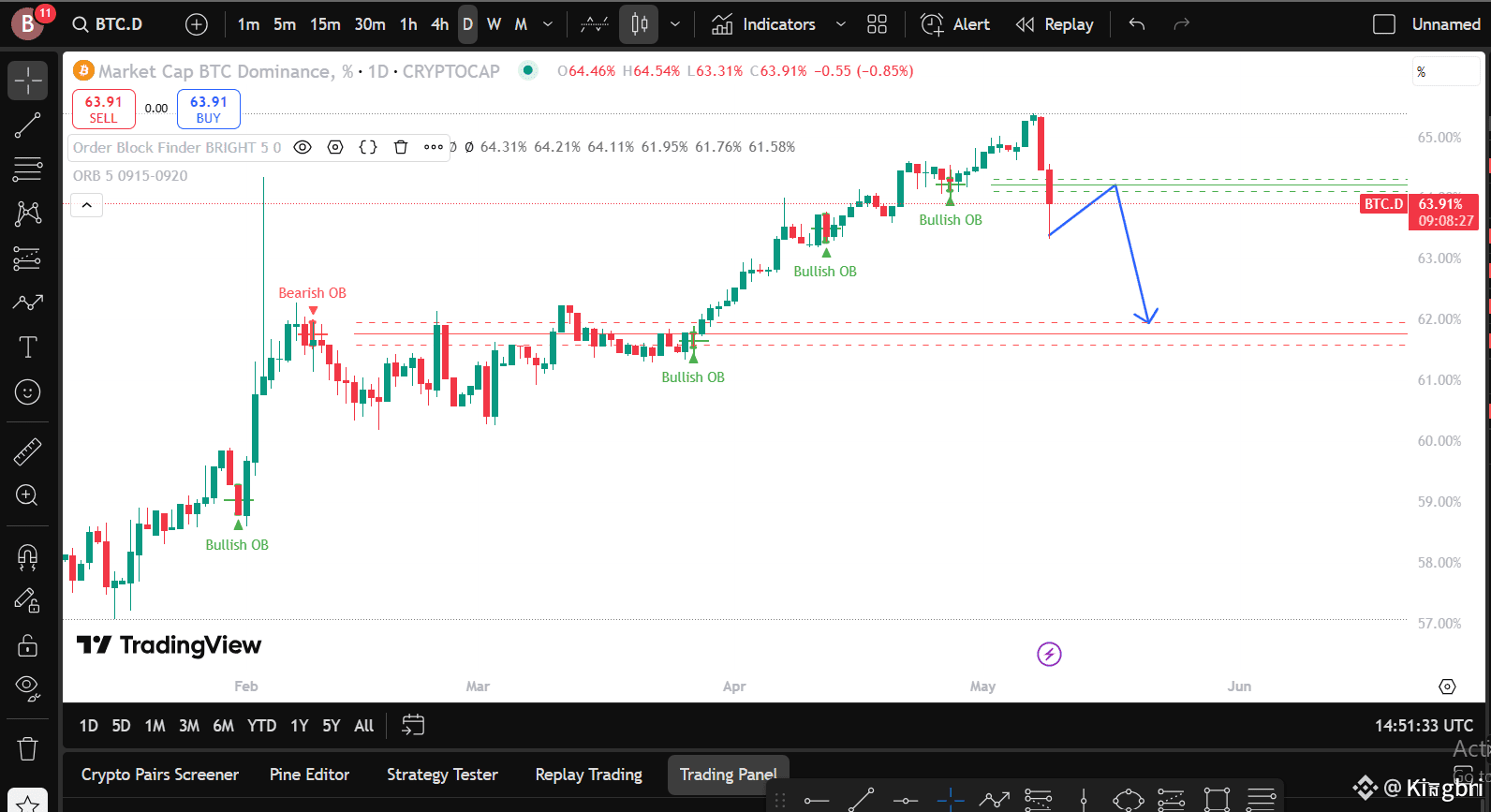Expand the chart type dropdown arrow
1491x812 pixels.
click(x=674, y=24)
